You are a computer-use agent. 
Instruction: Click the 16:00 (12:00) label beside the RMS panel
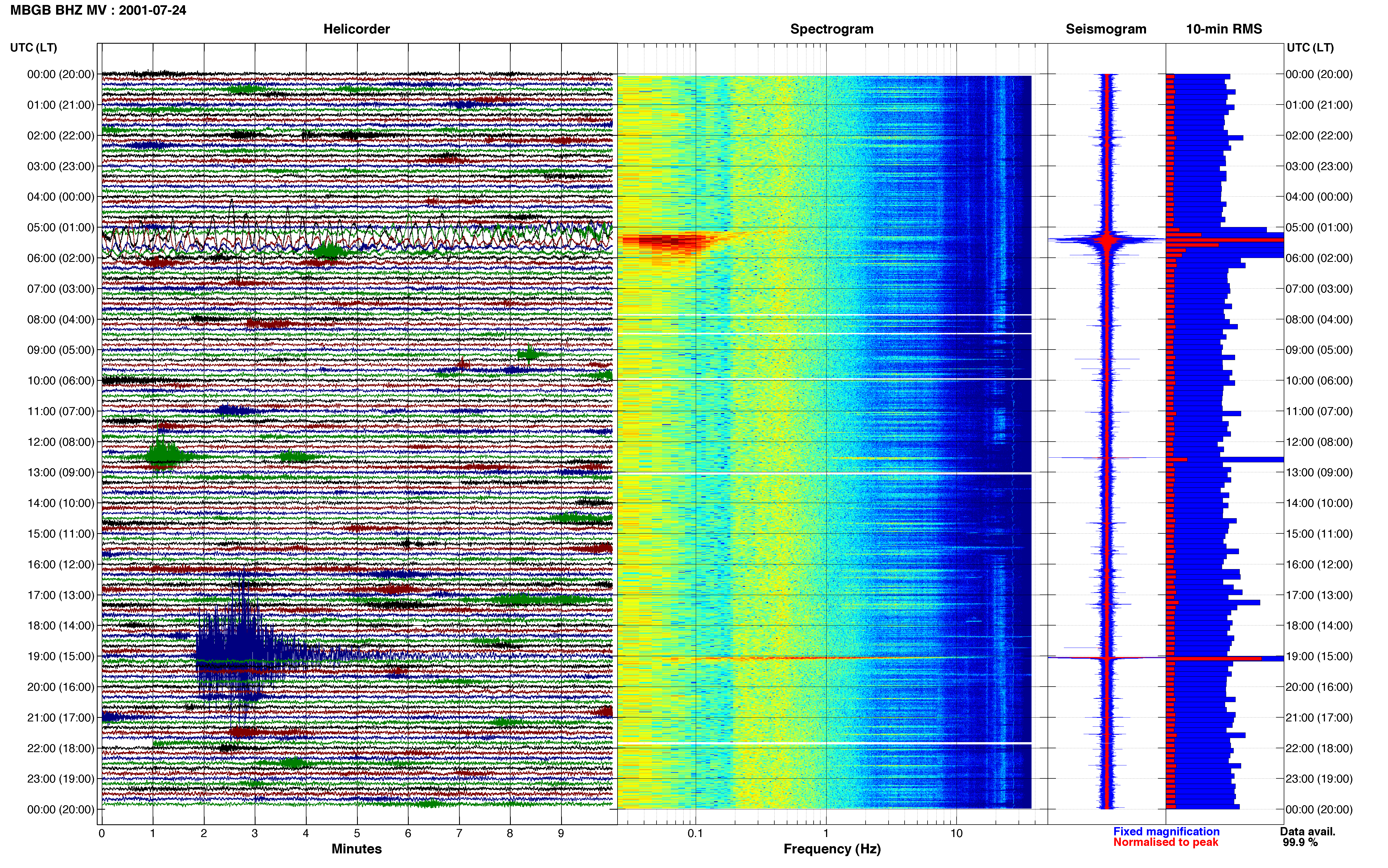(1319, 564)
